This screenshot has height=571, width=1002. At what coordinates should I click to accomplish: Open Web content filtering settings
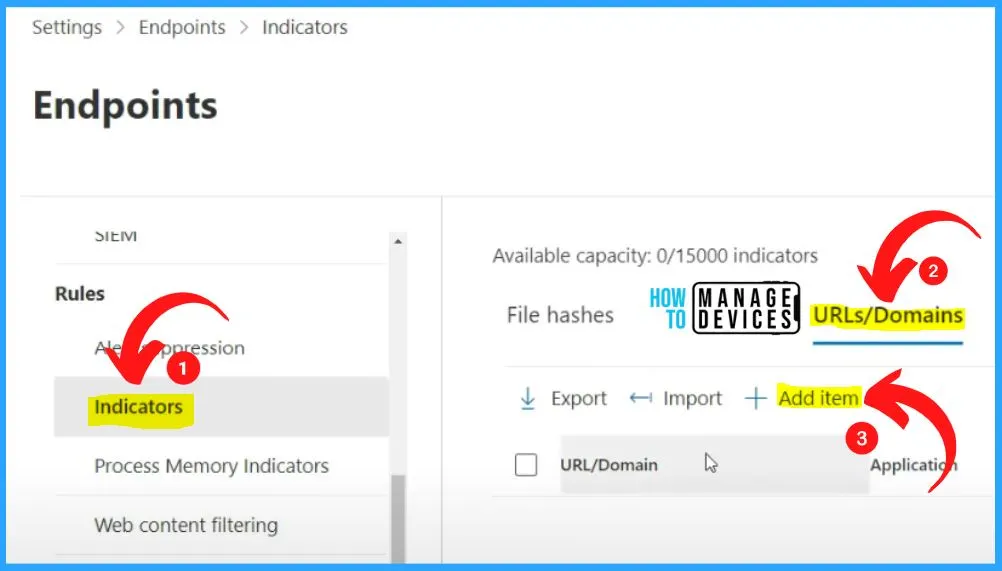pos(186,525)
